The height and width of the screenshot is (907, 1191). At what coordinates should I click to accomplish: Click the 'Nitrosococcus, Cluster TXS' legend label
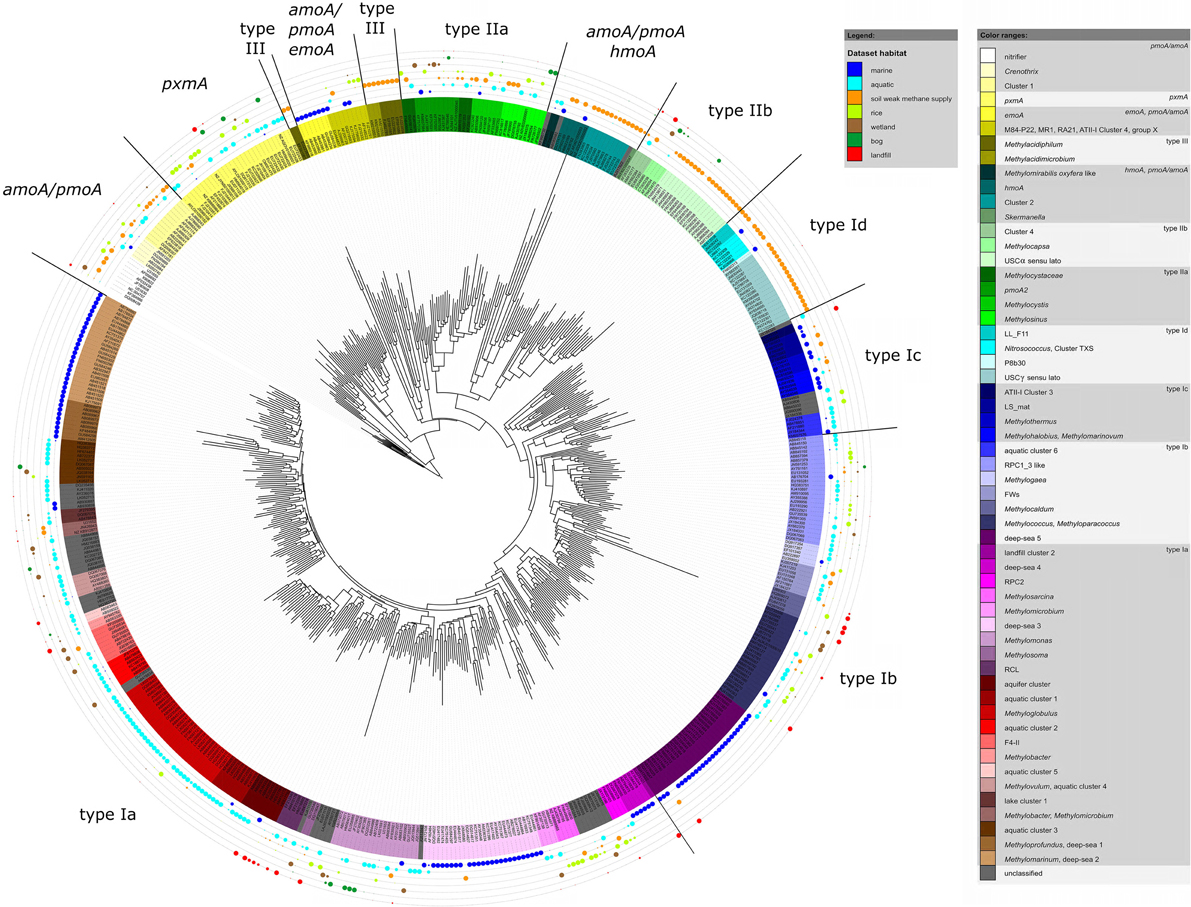pyautogui.click(x=1049, y=349)
